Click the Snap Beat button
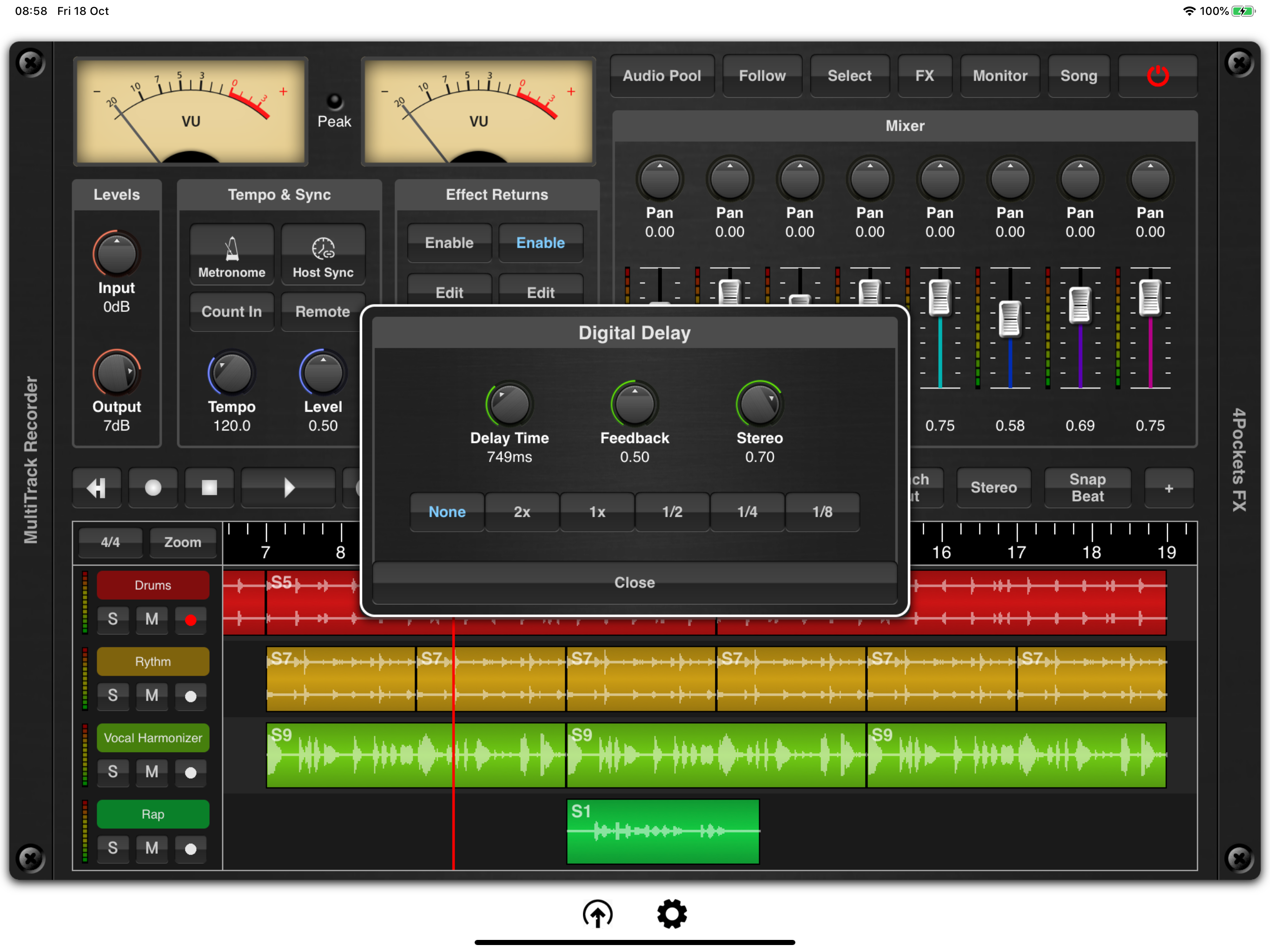The width and height of the screenshot is (1270, 952). coord(1087,488)
